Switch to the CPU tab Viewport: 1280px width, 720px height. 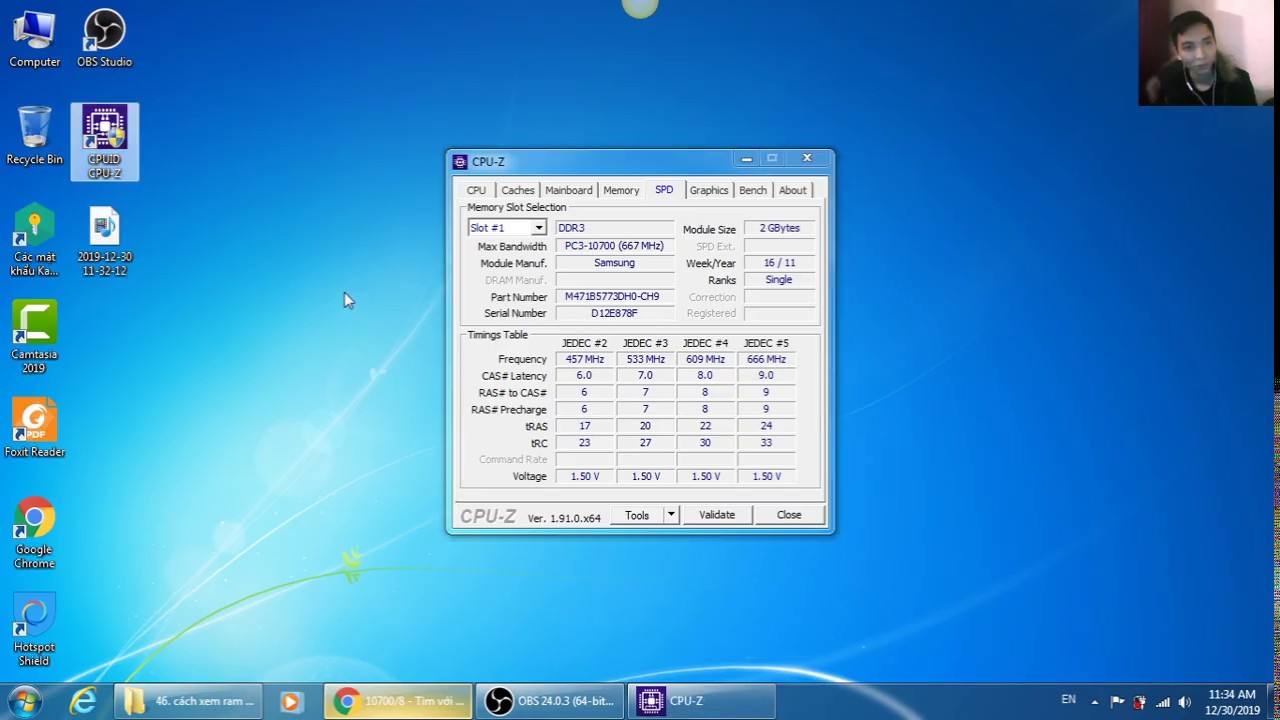[476, 190]
